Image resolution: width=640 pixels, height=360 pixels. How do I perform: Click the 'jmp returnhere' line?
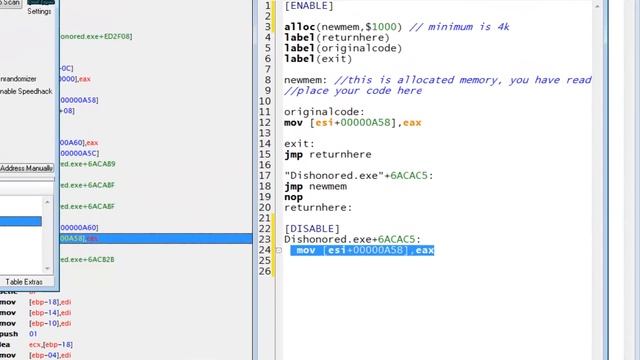328,154
